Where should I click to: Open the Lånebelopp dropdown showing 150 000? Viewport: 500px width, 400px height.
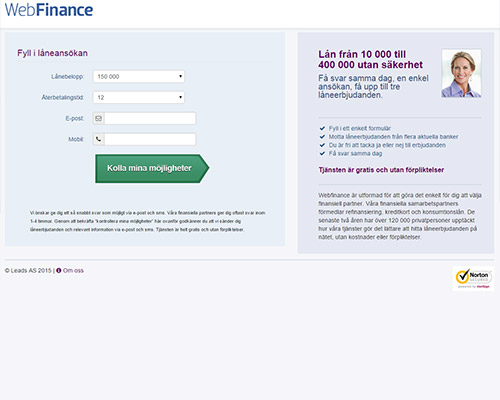[139, 76]
